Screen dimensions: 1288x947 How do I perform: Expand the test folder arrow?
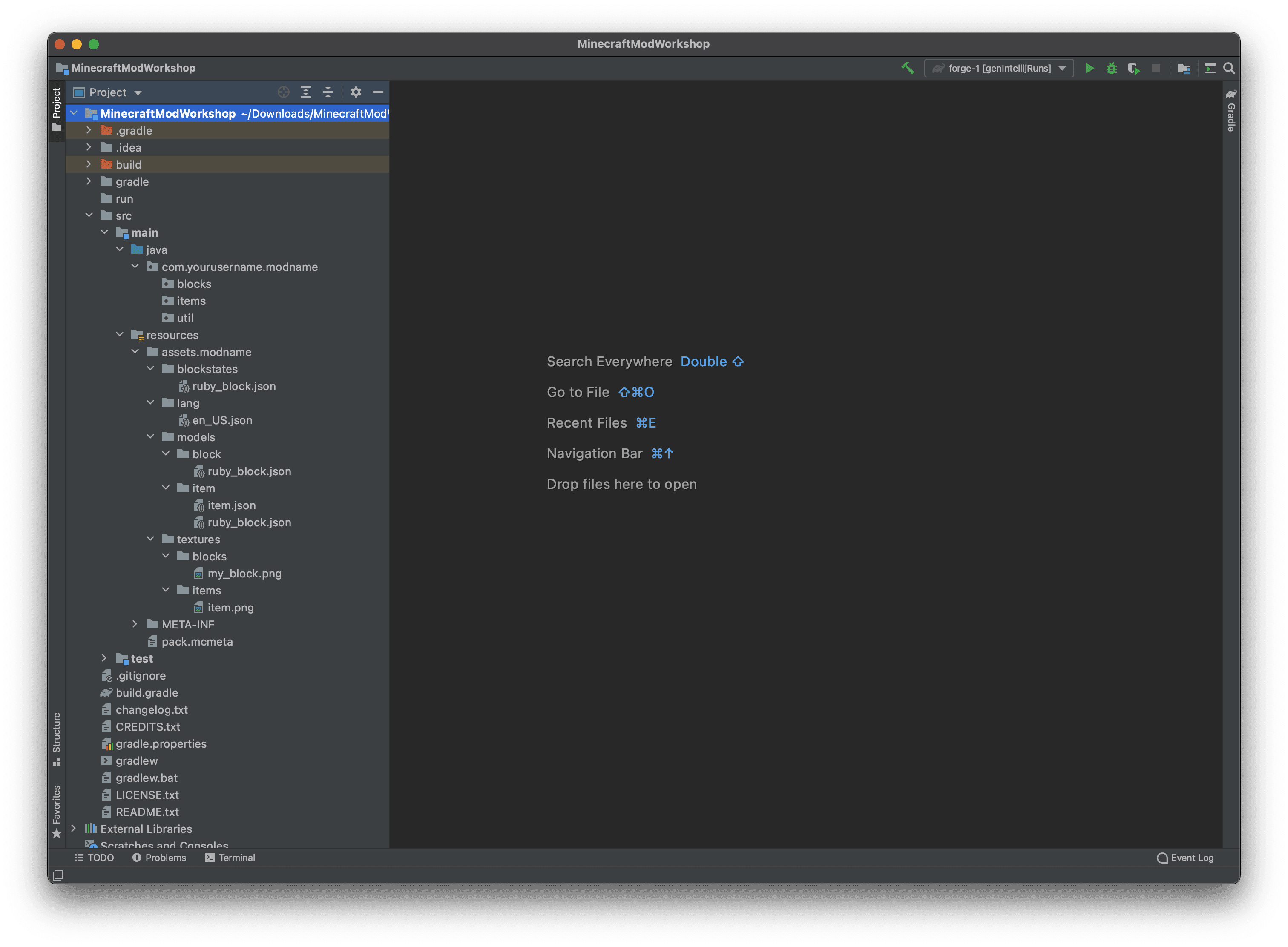104,658
